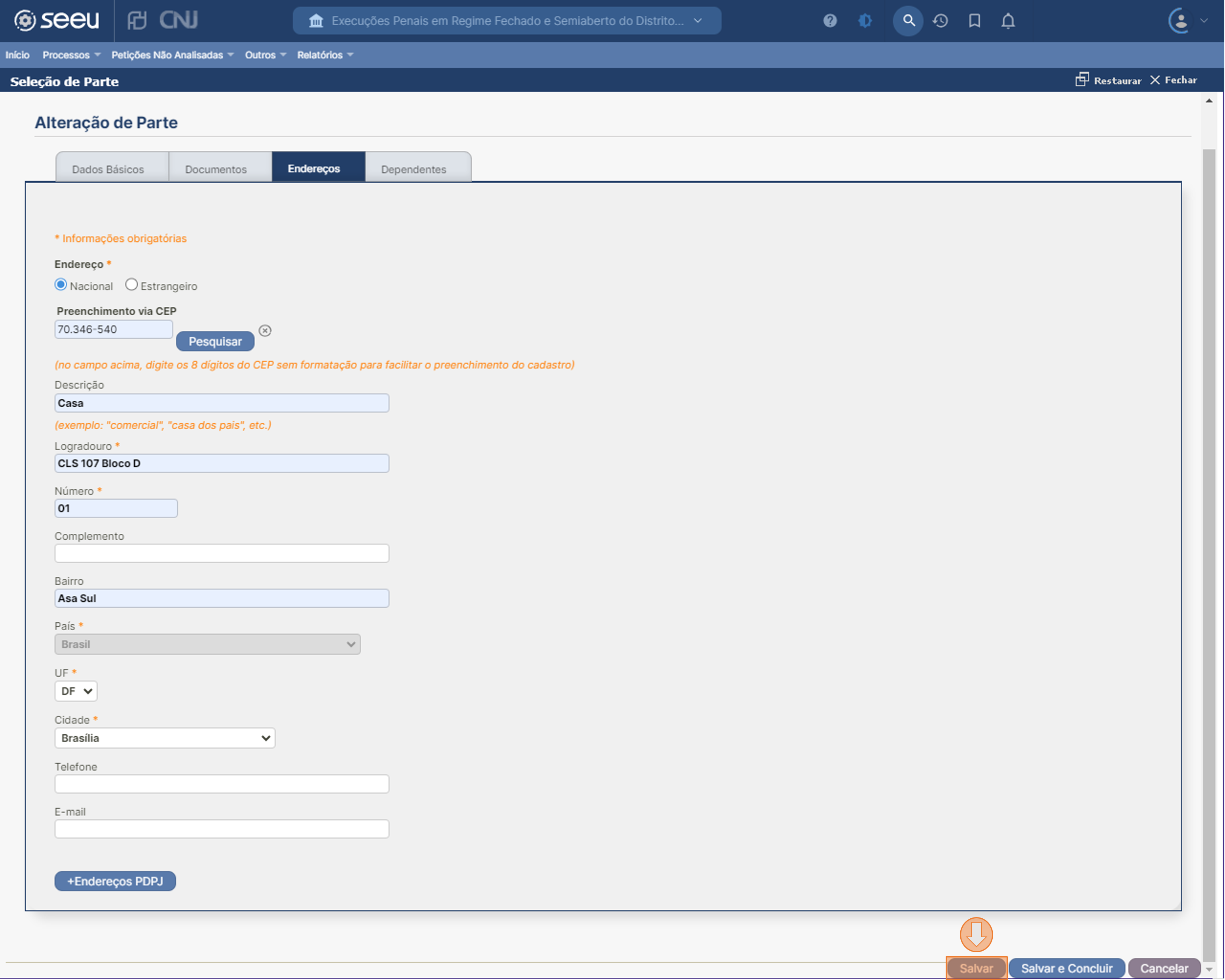The height and width of the screenshot is (980, 1225).
Task: Open the user profile avatar icon
Action: 1180,21
